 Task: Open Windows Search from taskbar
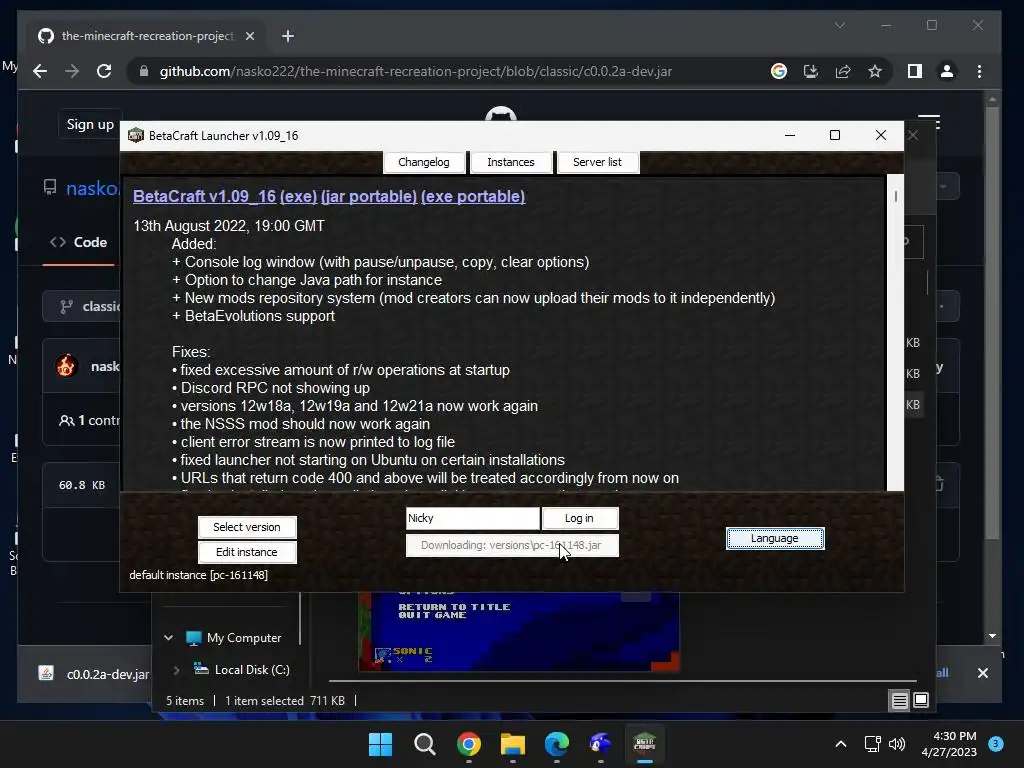click(x=424, y=744)
